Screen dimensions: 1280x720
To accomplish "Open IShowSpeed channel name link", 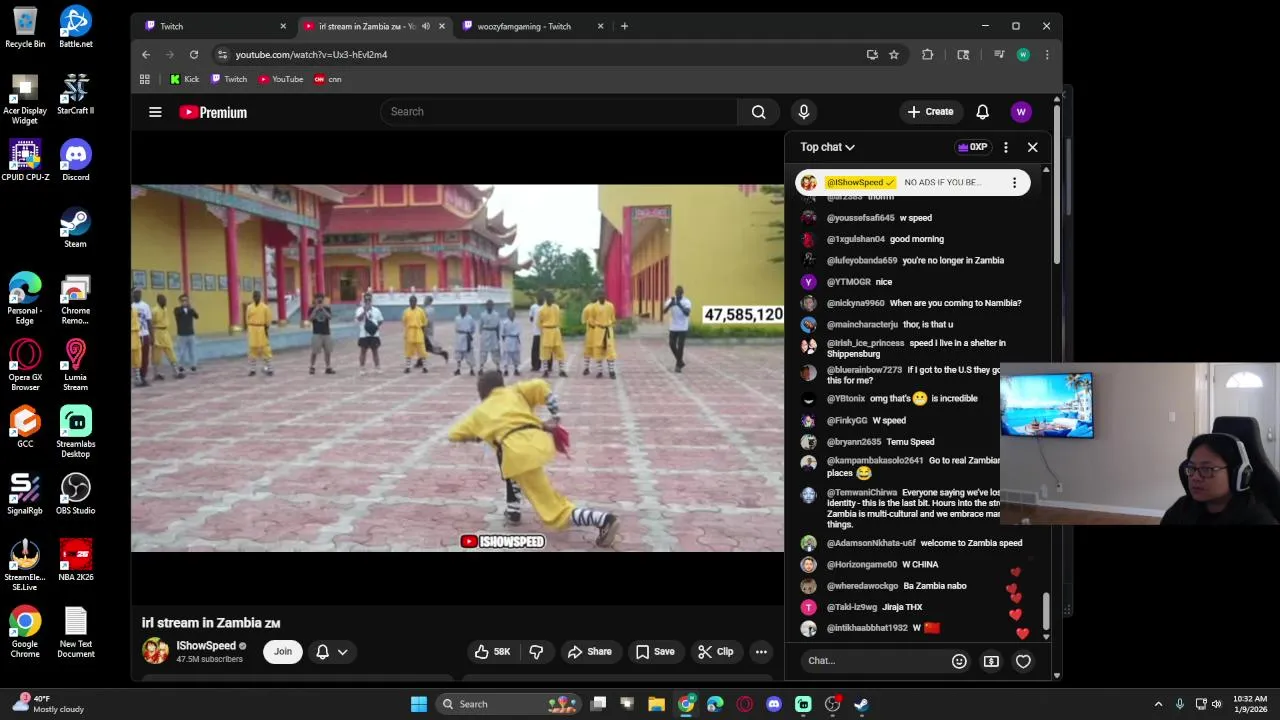I will (206, 646).
